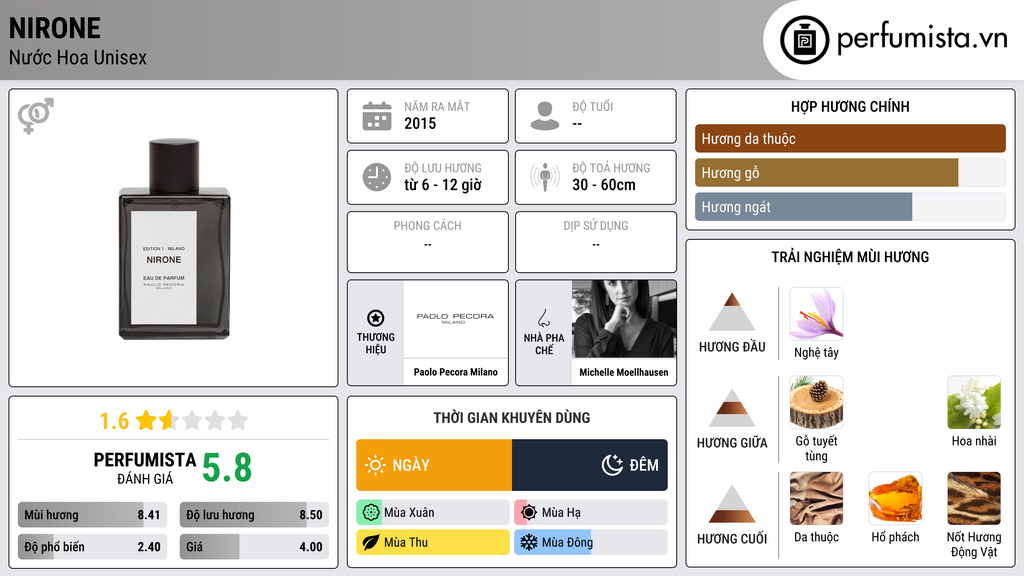Screen dimensions: 1024x576
Task: Click the 'từ 6 - 12 giờ' longevity value
Action: [443, 185]
